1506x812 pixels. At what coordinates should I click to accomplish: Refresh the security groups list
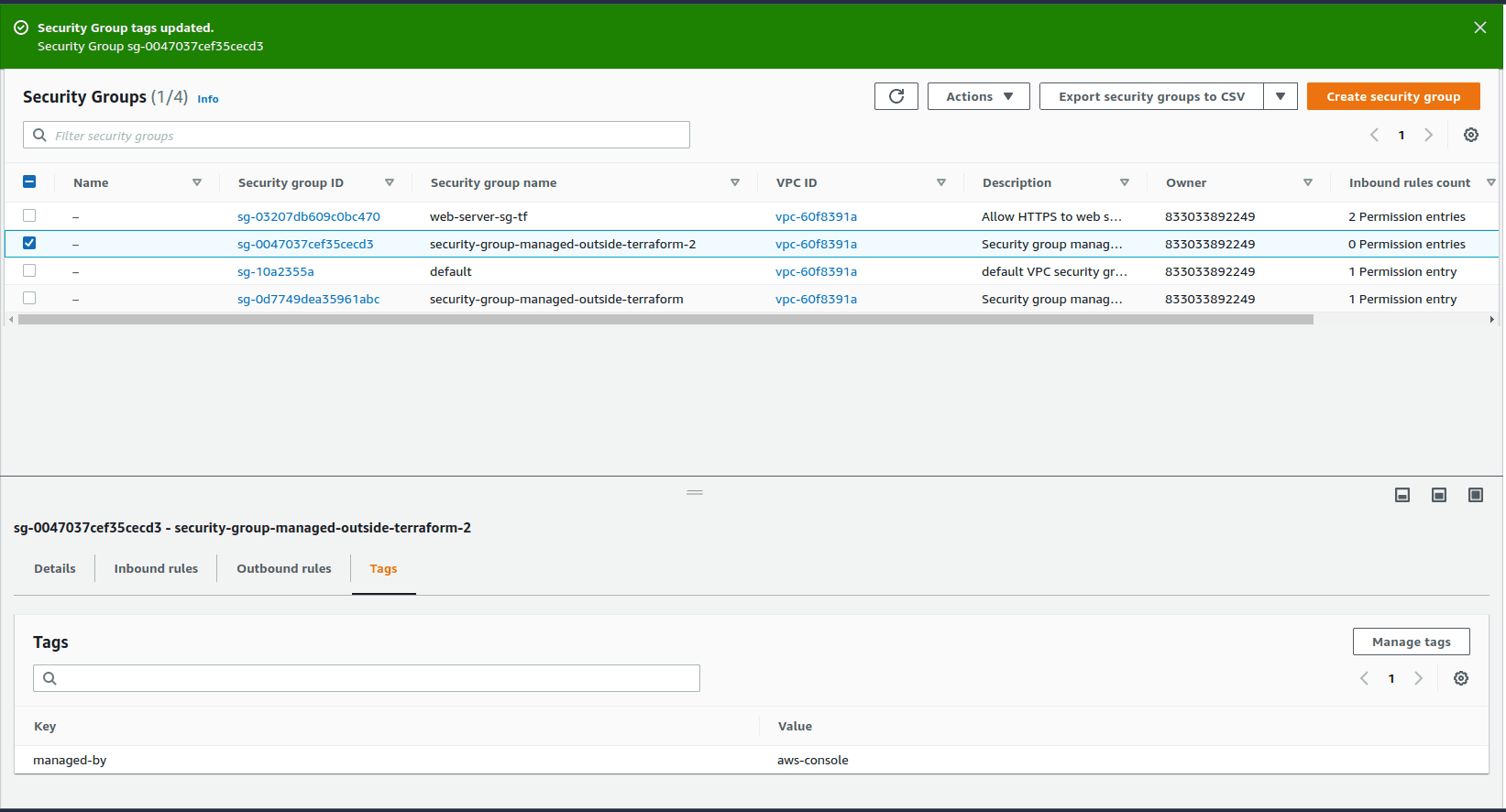[x=896, y=96]
